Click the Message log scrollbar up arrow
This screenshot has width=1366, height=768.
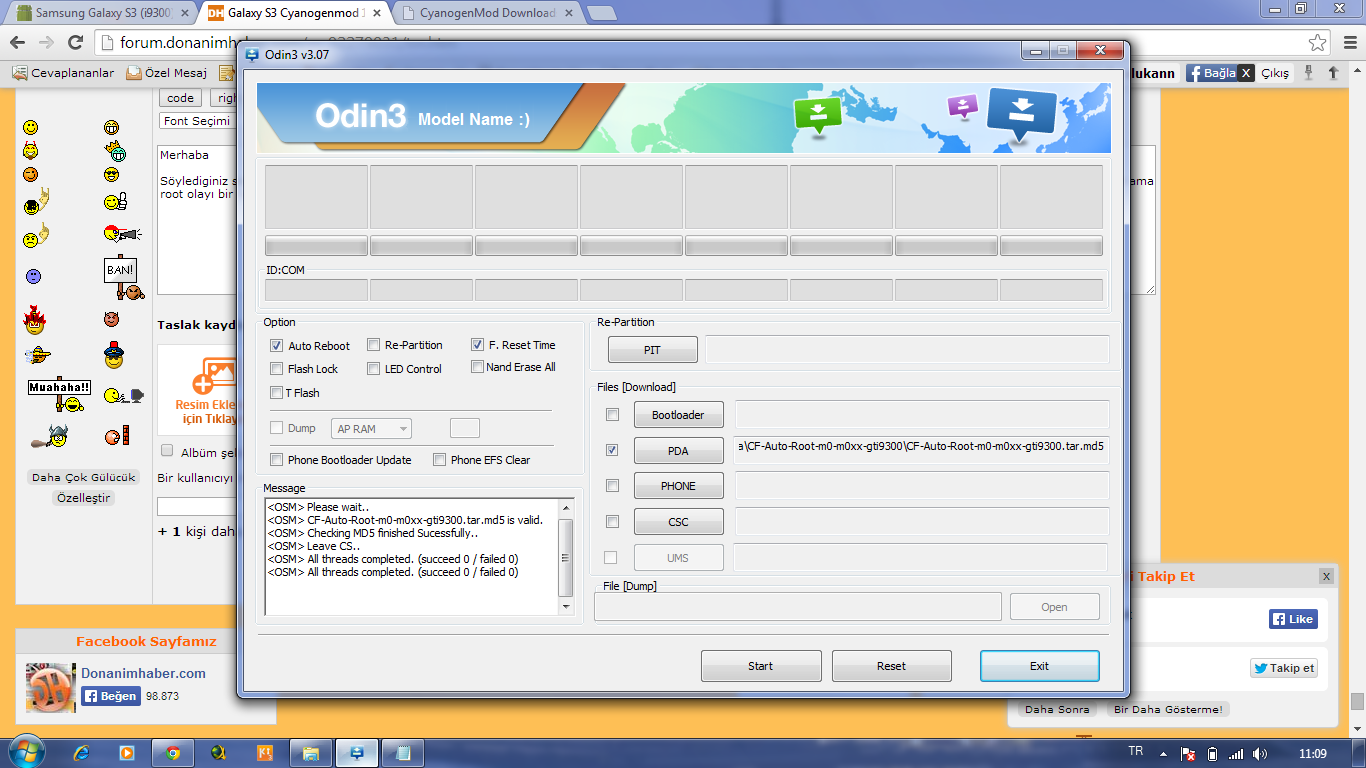566,506
